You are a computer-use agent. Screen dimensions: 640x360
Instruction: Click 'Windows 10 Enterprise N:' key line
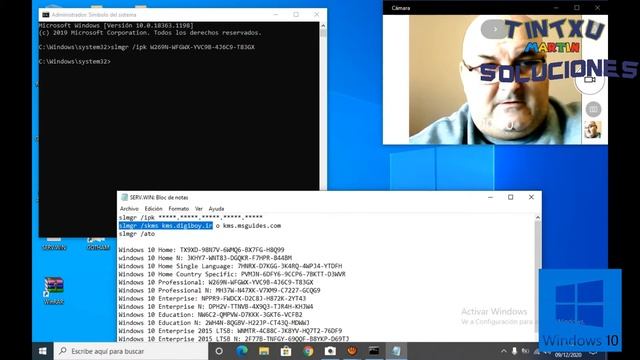pos(216,307)
